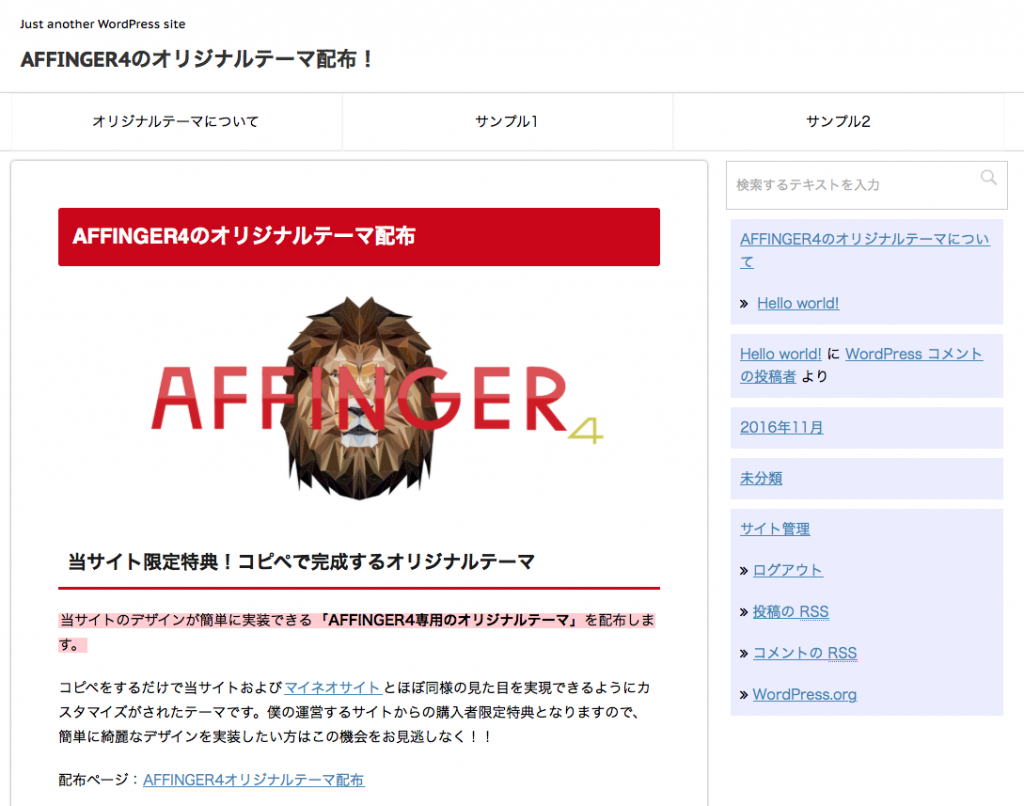Log out via the ログアウト link
Image resolution: width=1024 pixels, height=806 pixels.
pos(787,570)
